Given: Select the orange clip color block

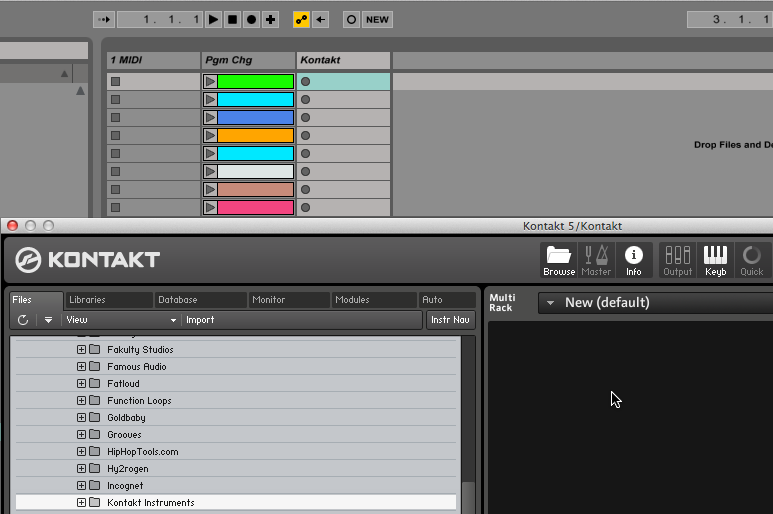Looking at the screenshot, I should (x=255, y=136).
